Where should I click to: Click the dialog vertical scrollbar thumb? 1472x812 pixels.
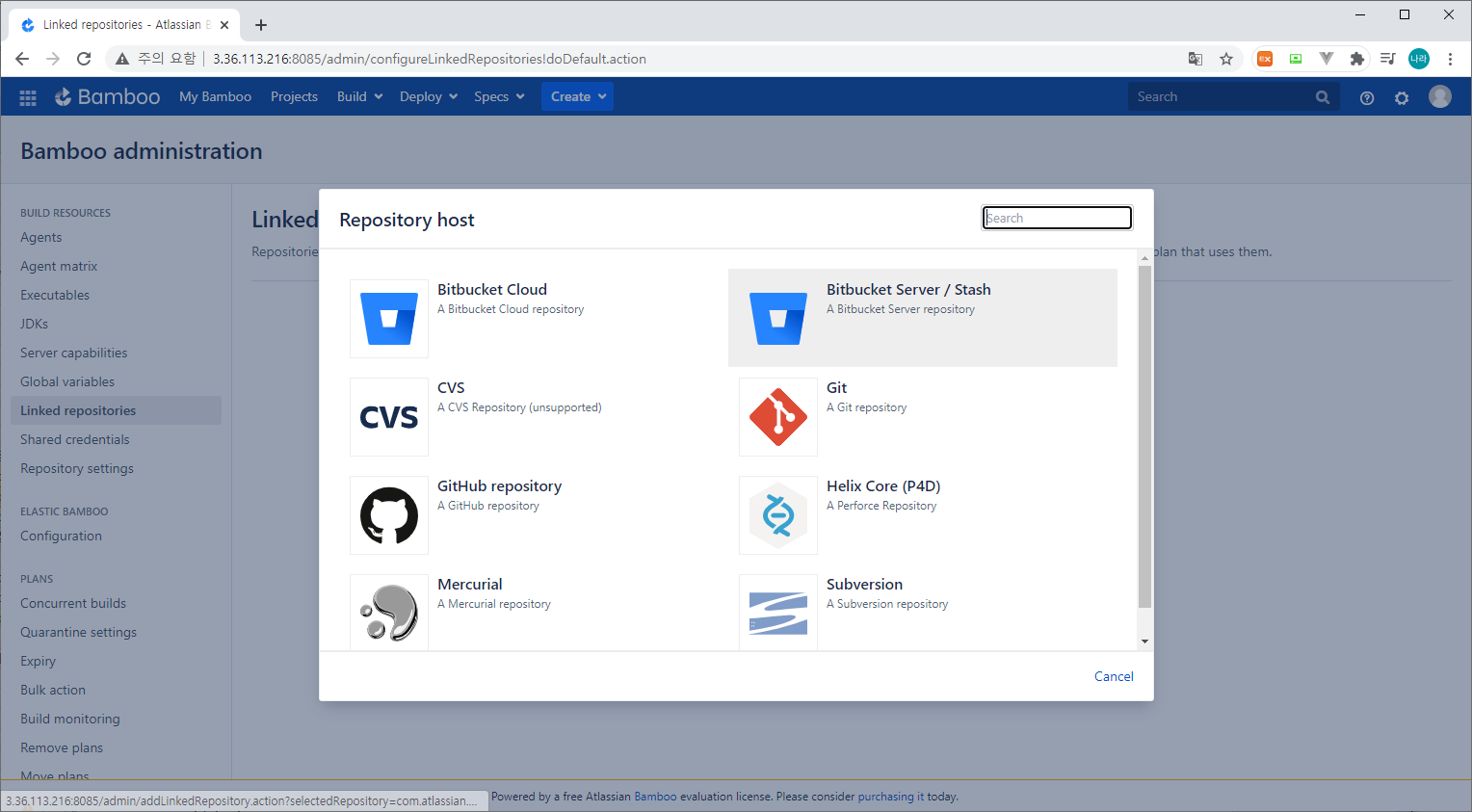1144,437
